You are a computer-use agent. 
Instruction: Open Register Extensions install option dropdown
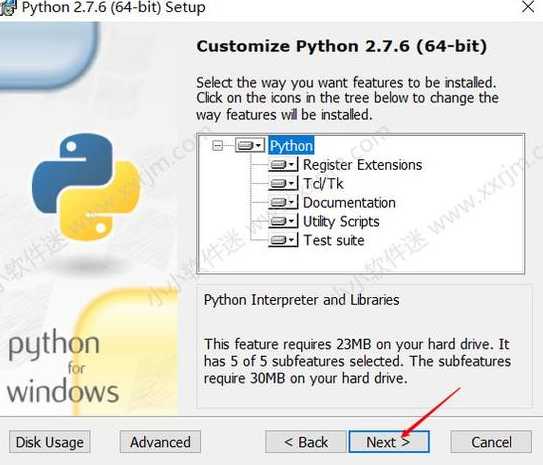[x=283, y=164]
